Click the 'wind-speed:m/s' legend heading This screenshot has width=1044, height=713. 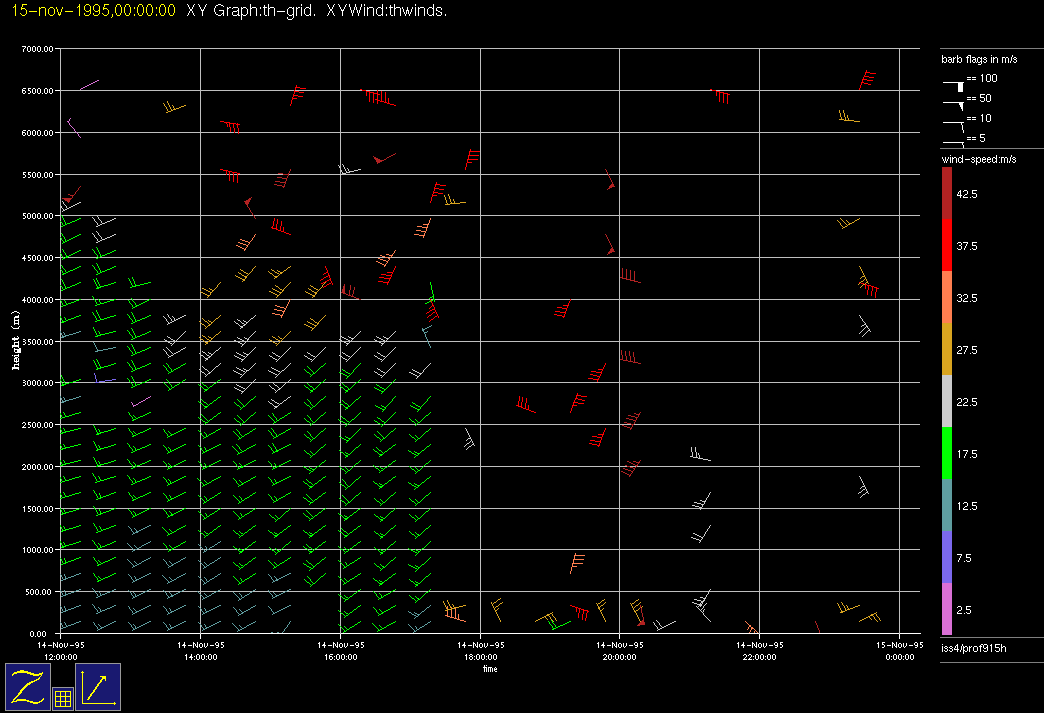click(979, 160)
